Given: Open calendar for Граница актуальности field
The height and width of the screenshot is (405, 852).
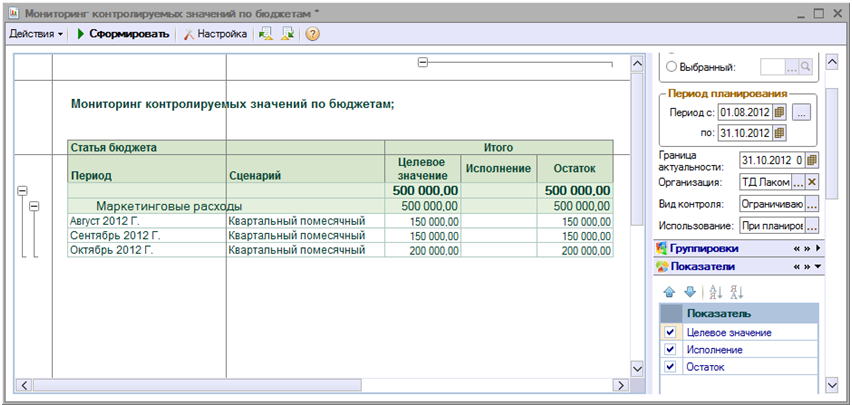Looking at the screenshot, I should click(812, 160).
